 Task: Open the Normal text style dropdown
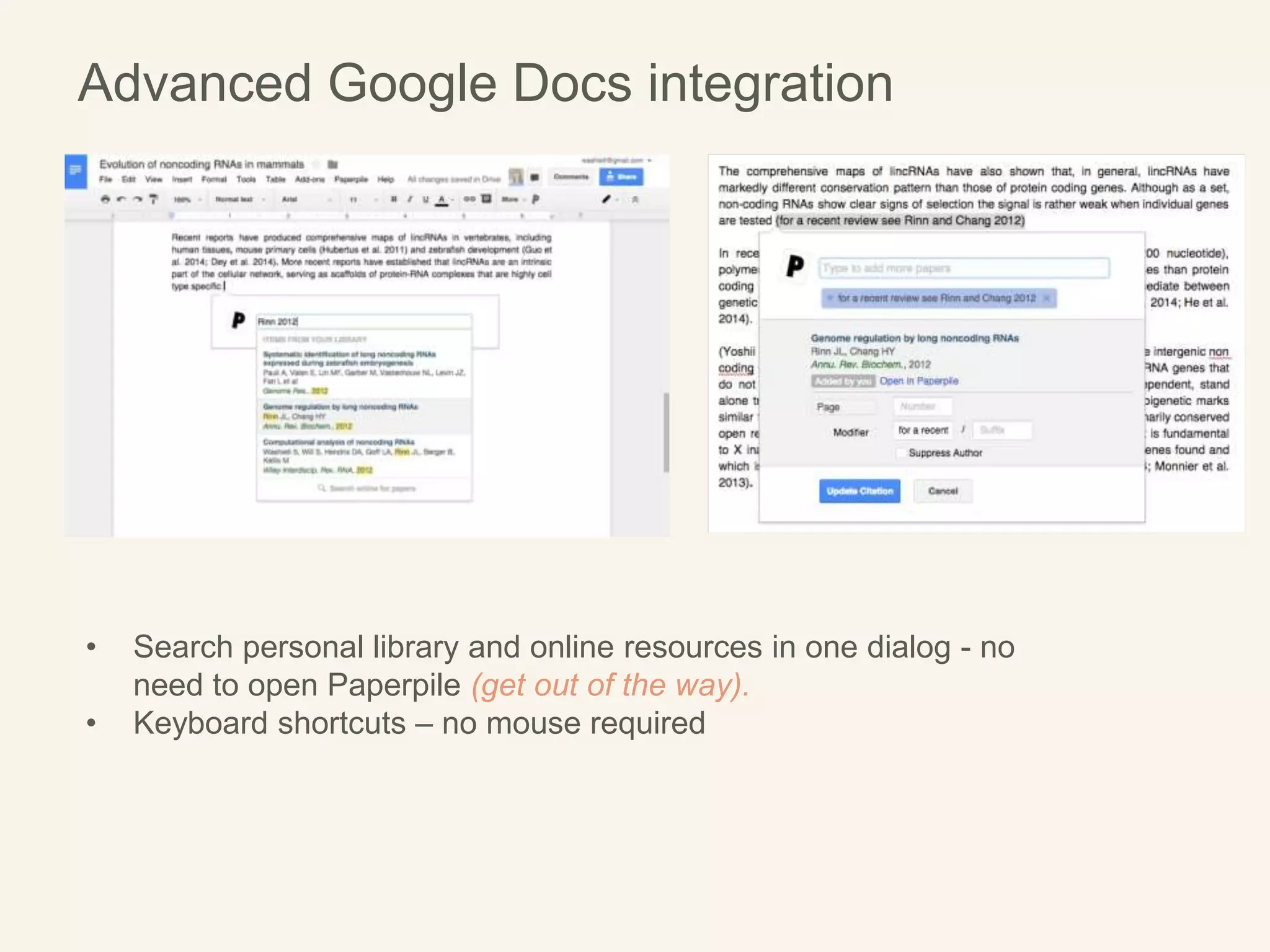click(240, 200)
